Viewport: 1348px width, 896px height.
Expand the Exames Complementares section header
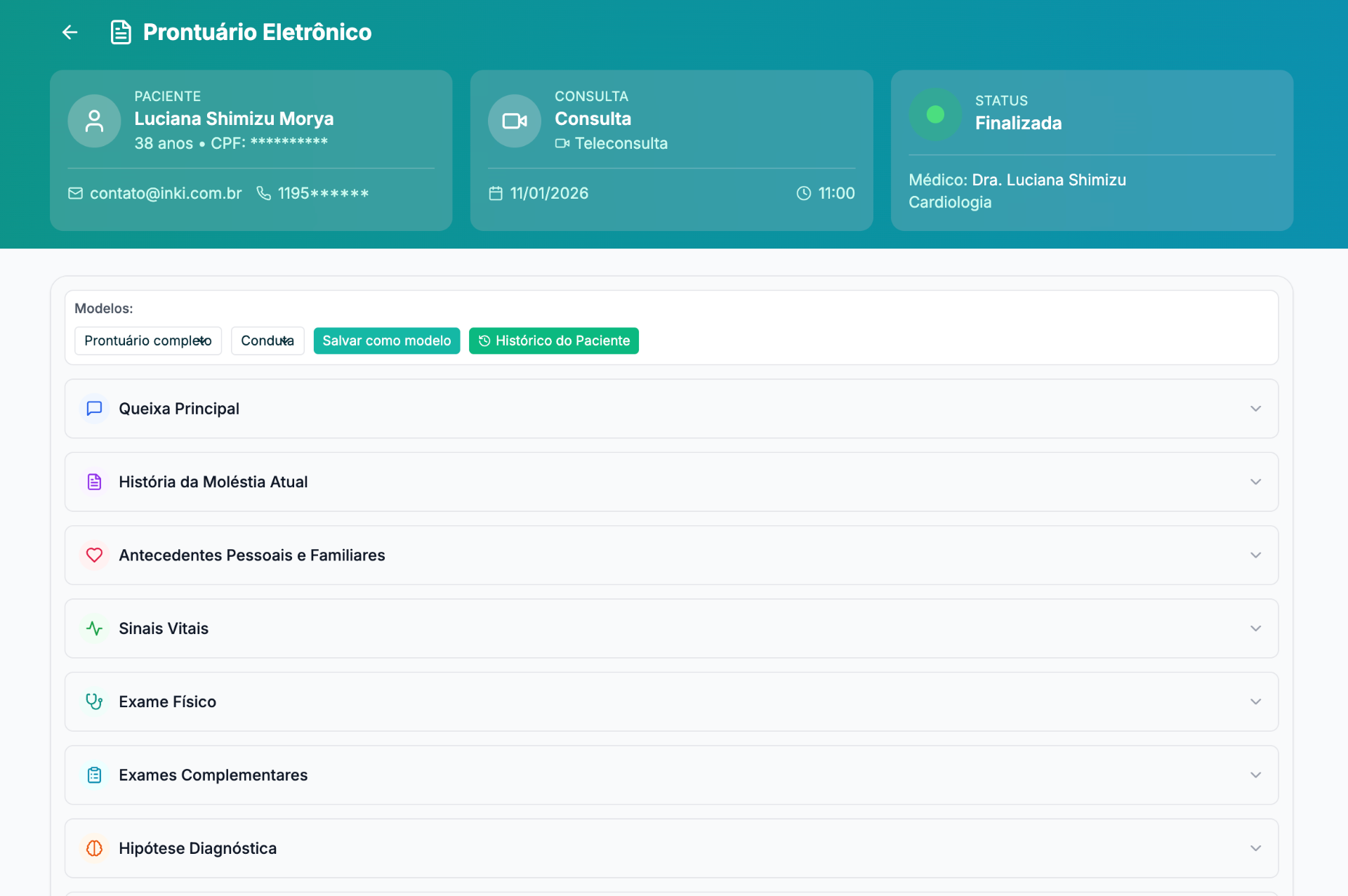point(213,775)
